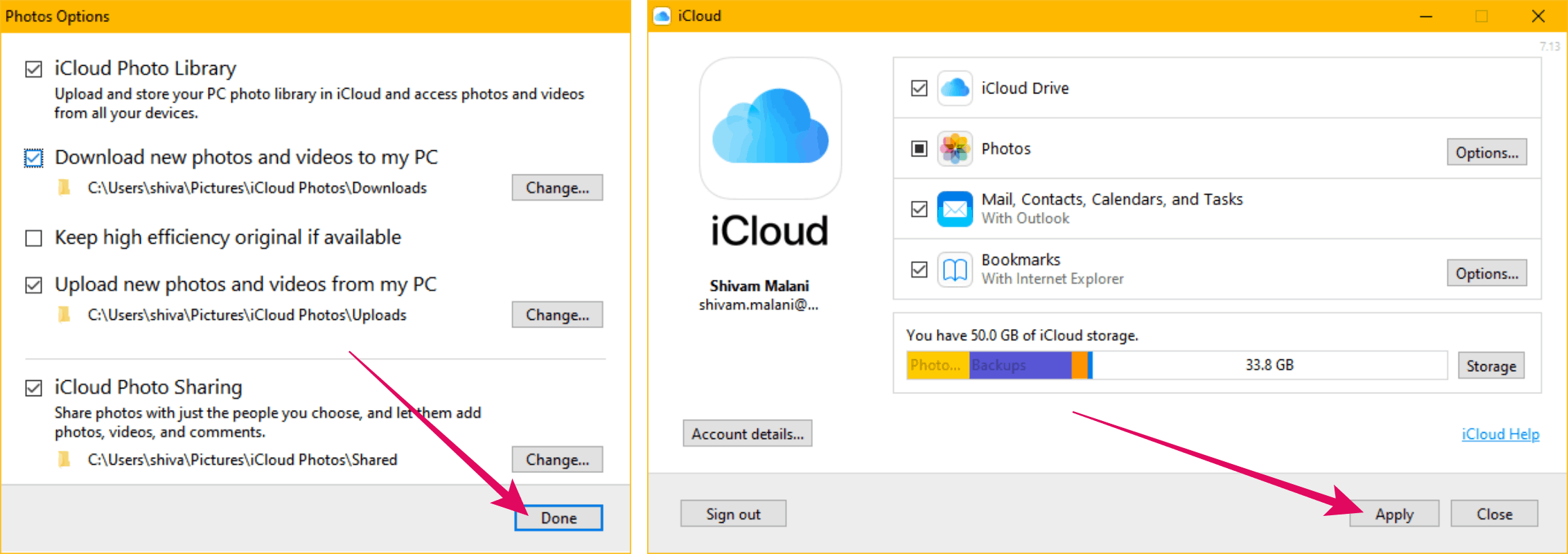Click 'With Outlook' subtitle text
Image resolution: width=1568 pixels, height=554 pixels.
click(x=1025, y=218)
